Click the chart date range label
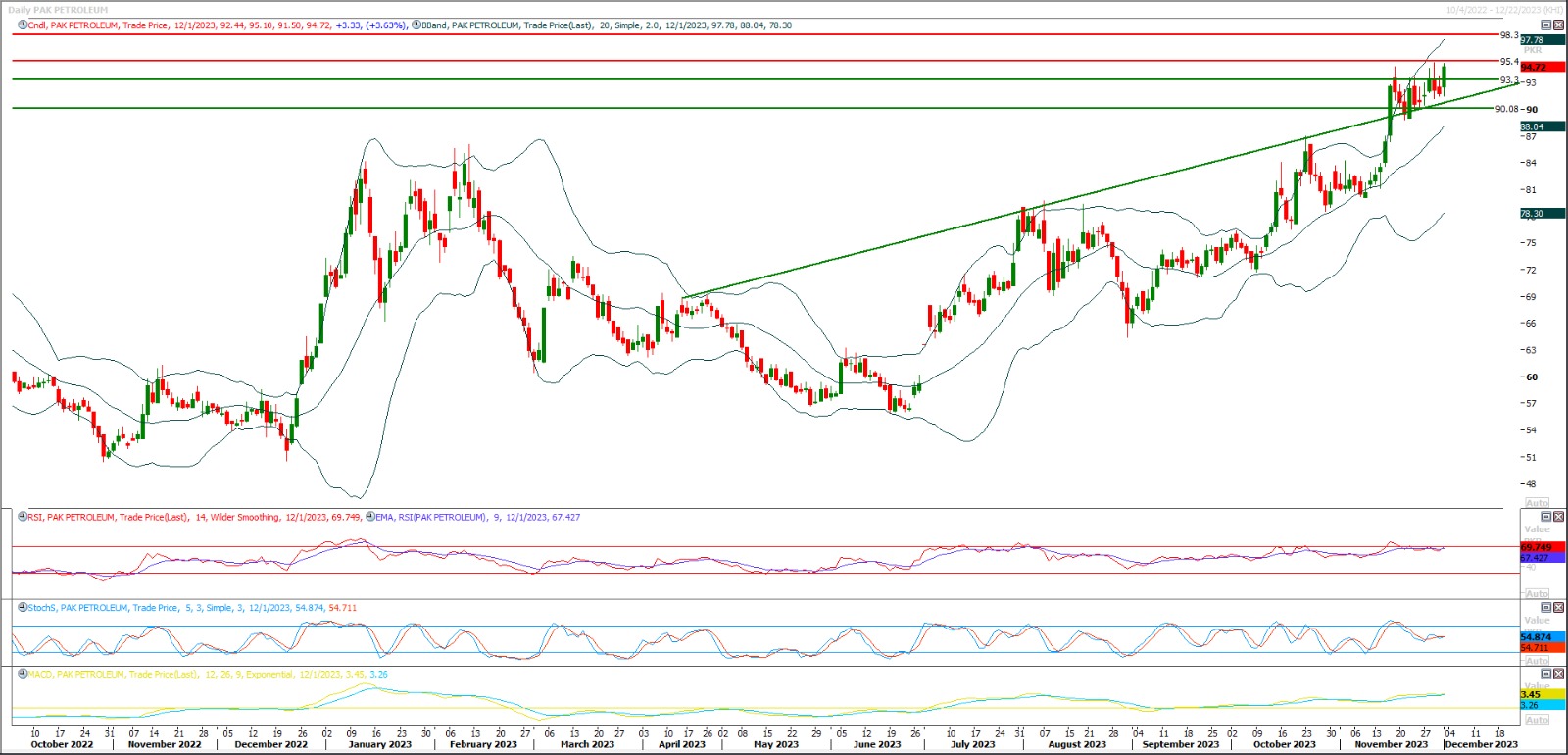Viewport: 1568px width, 755px height. 1504,10
